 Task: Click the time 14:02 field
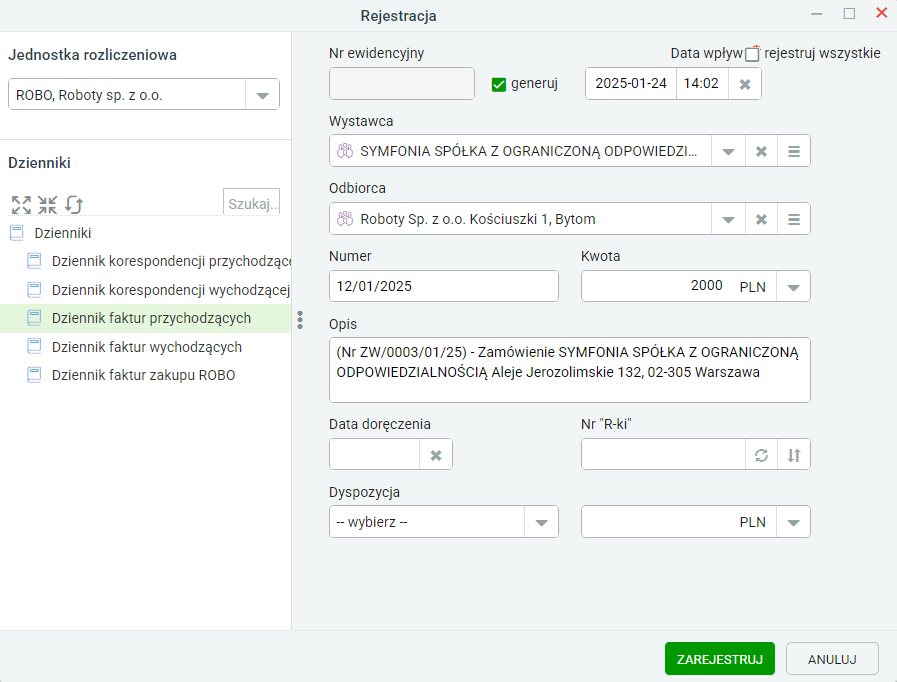[x=702, y=84]
